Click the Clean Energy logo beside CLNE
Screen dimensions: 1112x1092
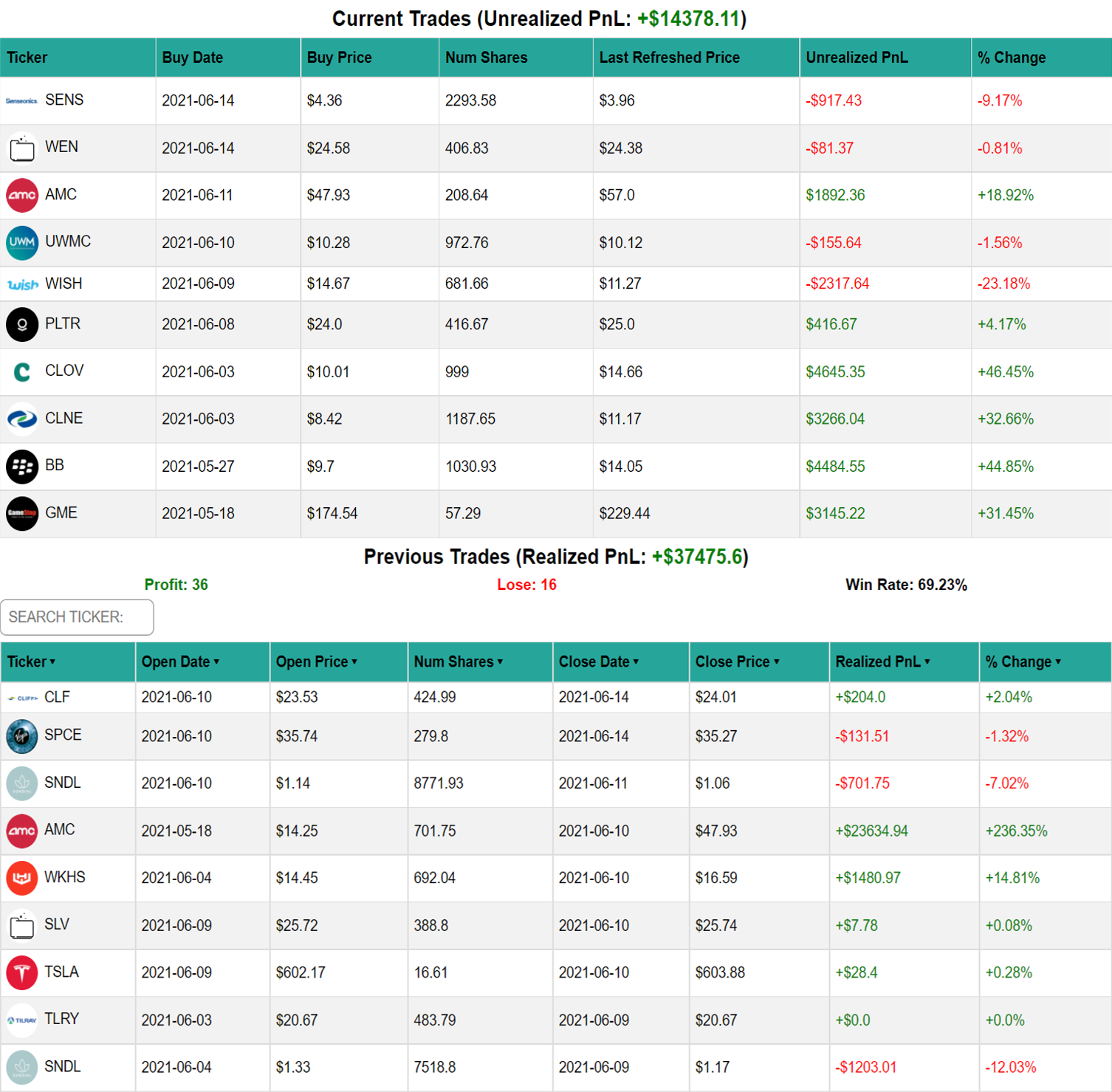(x=22, y=419)
